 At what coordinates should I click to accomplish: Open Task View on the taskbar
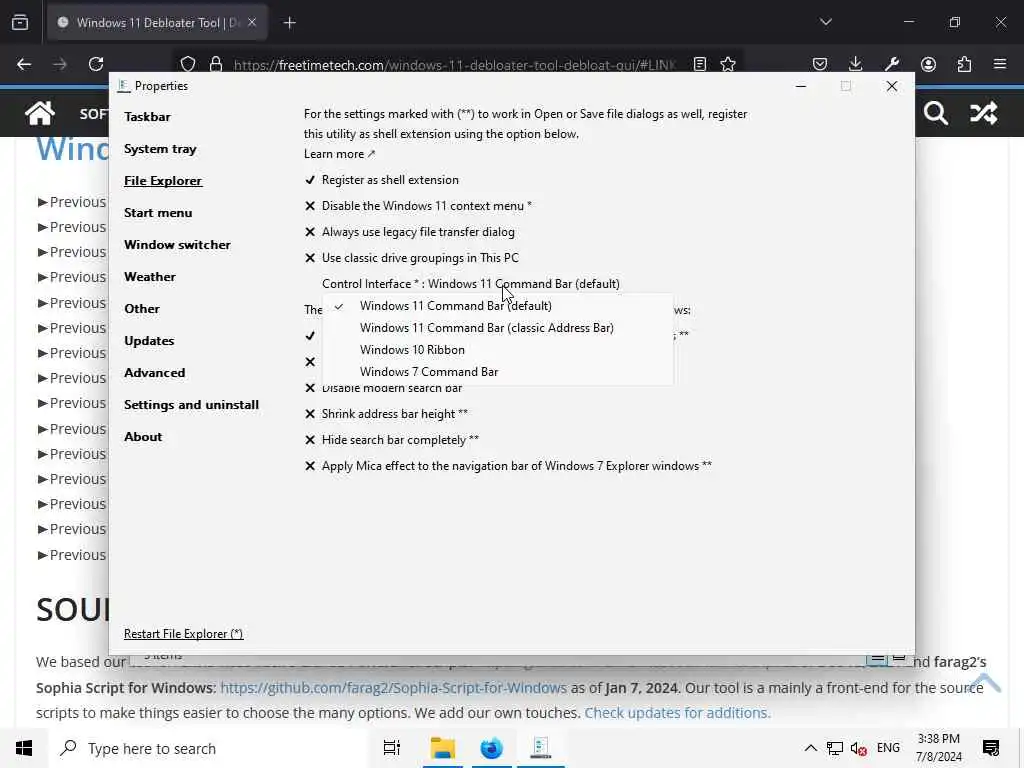[392, 748]
